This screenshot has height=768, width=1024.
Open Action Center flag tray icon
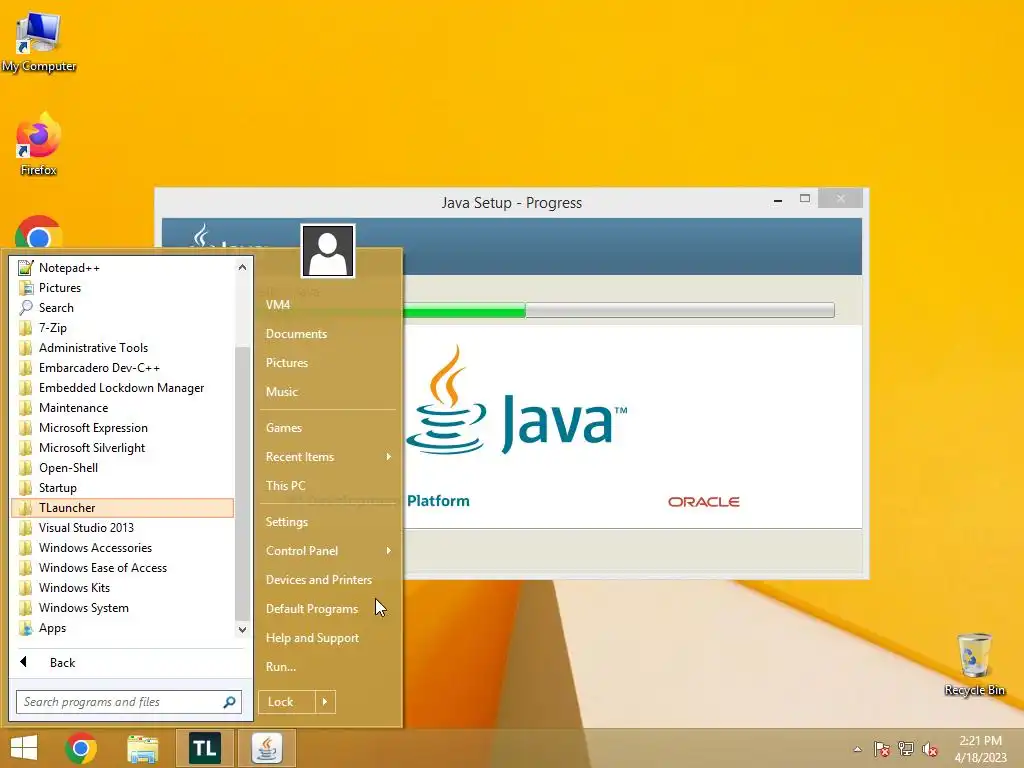(x=881, y=749)
